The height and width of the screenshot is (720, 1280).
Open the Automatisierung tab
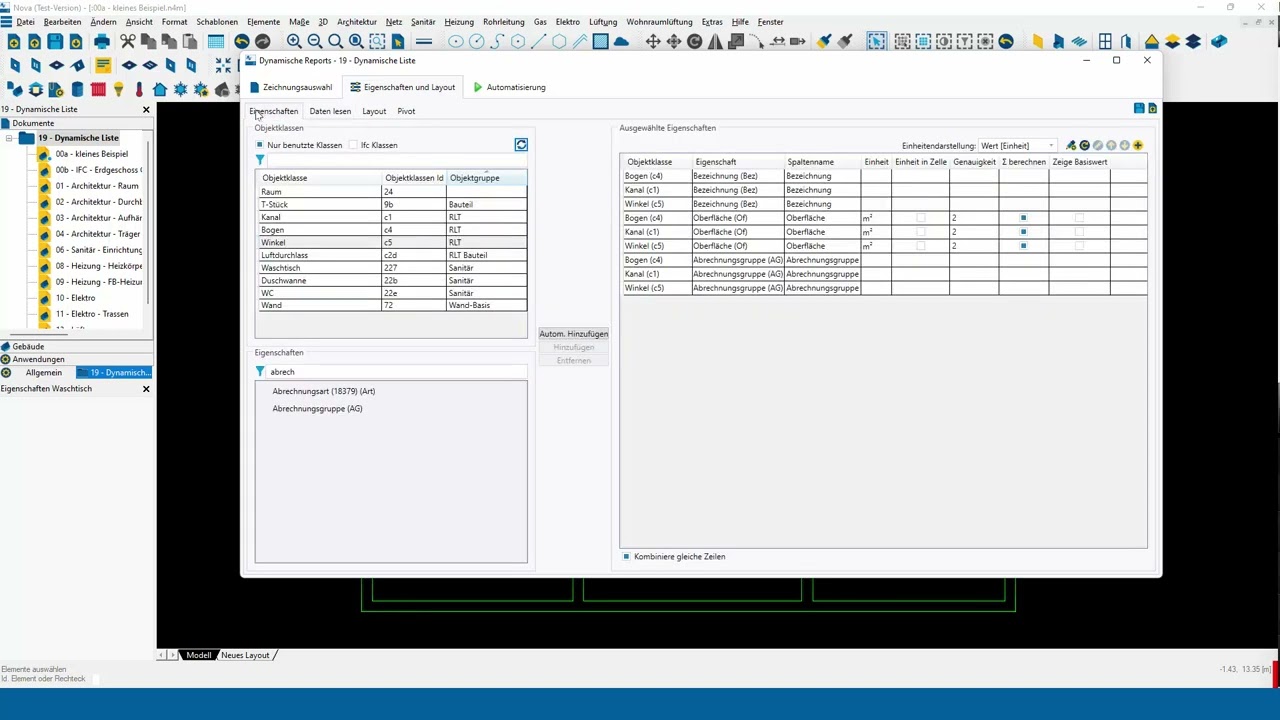(x=509, y=87)
